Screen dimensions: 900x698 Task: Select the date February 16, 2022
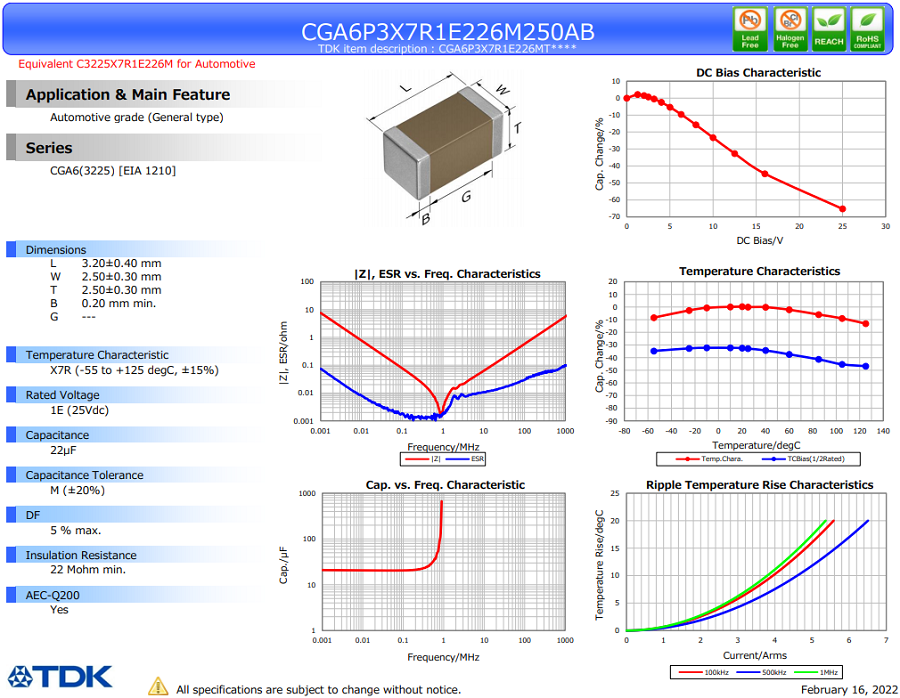pos(849,690)
